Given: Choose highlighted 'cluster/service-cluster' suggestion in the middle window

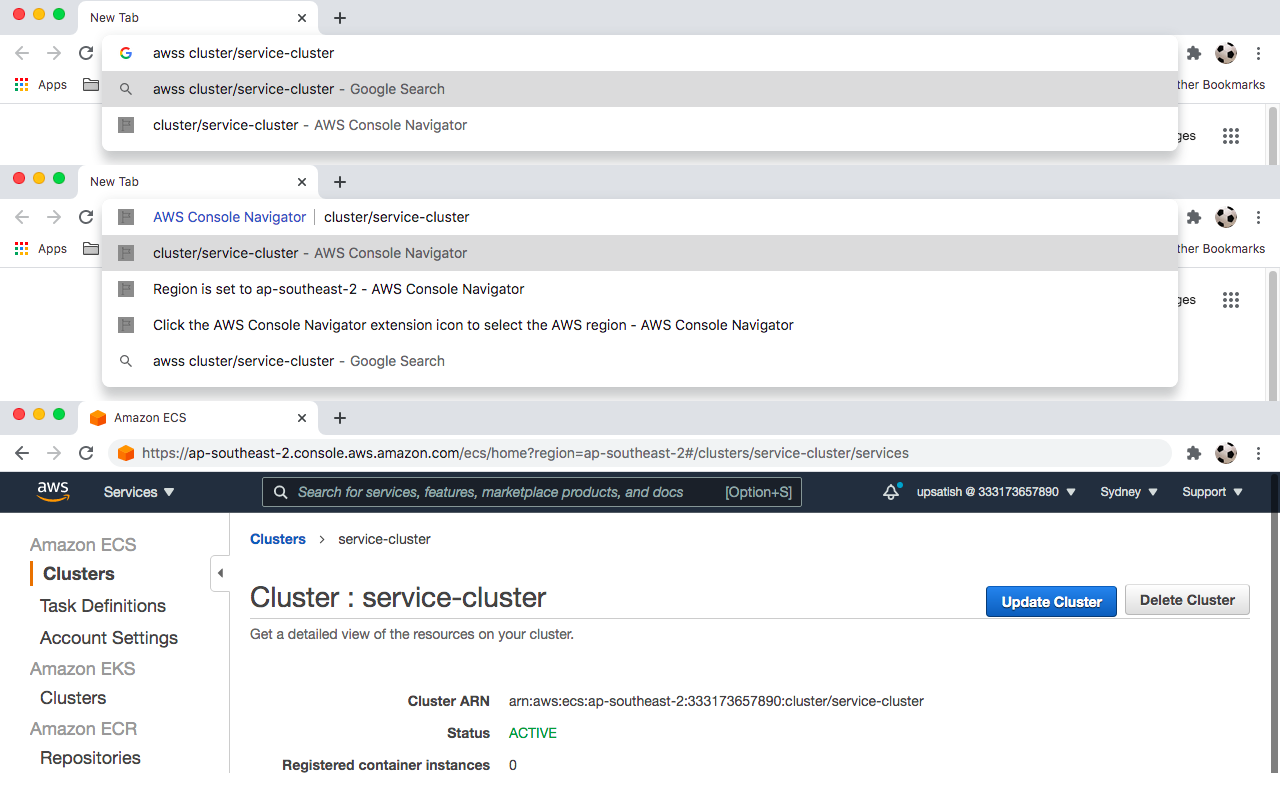Looking at the screenshot, I should pos(640,253).
